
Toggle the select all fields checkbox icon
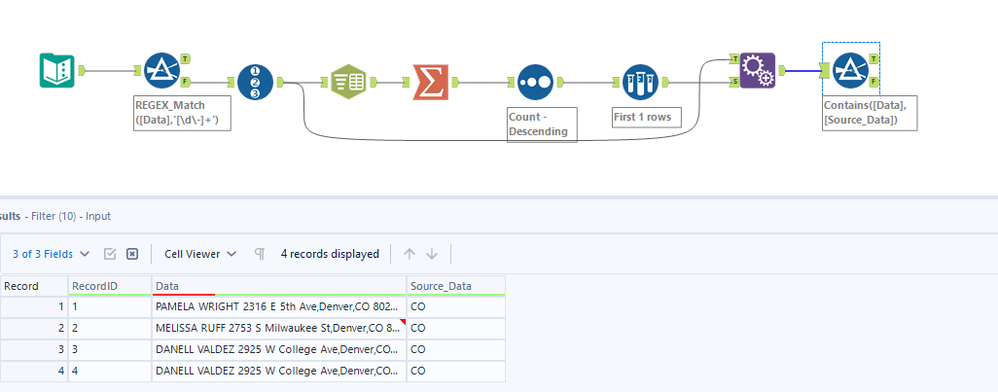tap(109, 254)
